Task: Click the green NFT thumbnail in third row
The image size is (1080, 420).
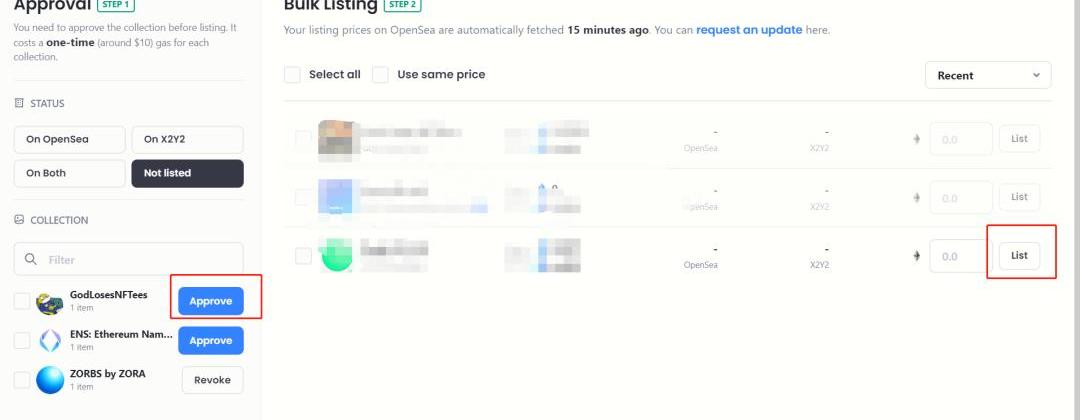Action: [x=336, y=256]
